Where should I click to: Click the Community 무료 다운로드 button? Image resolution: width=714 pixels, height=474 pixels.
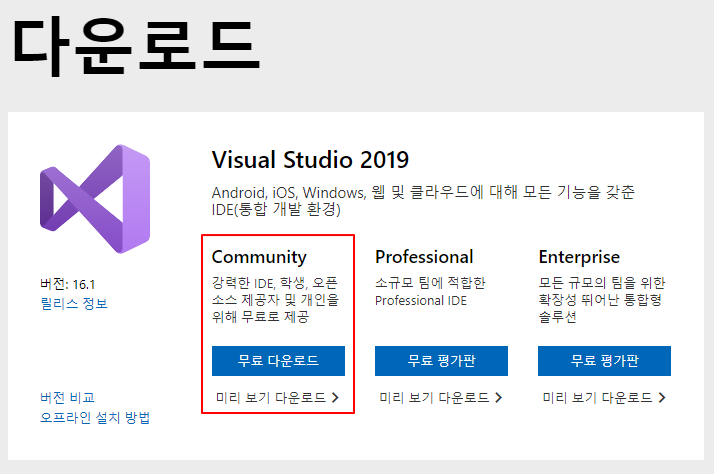[x=278, y=361]
